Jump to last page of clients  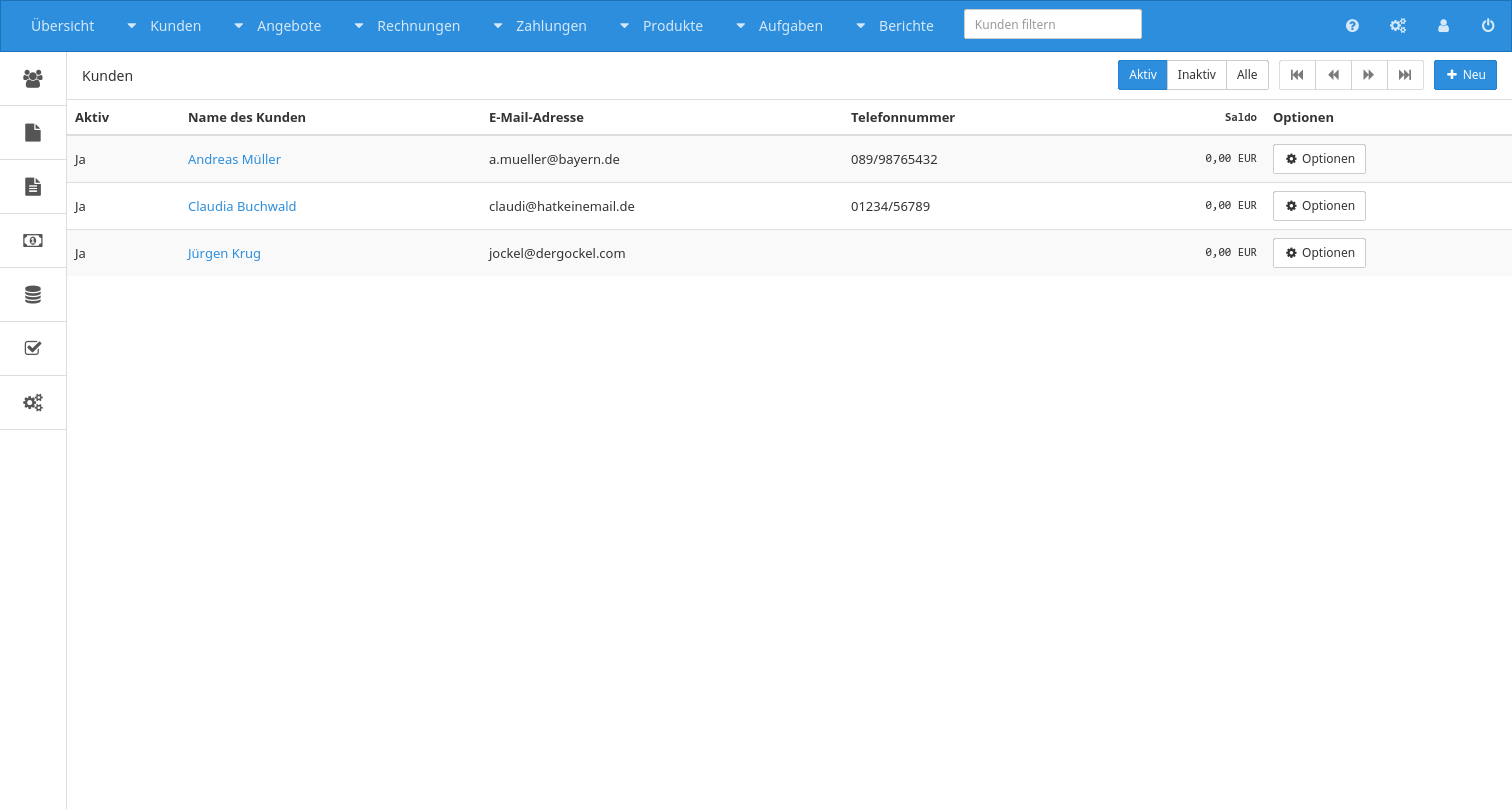click(1405, 75)
